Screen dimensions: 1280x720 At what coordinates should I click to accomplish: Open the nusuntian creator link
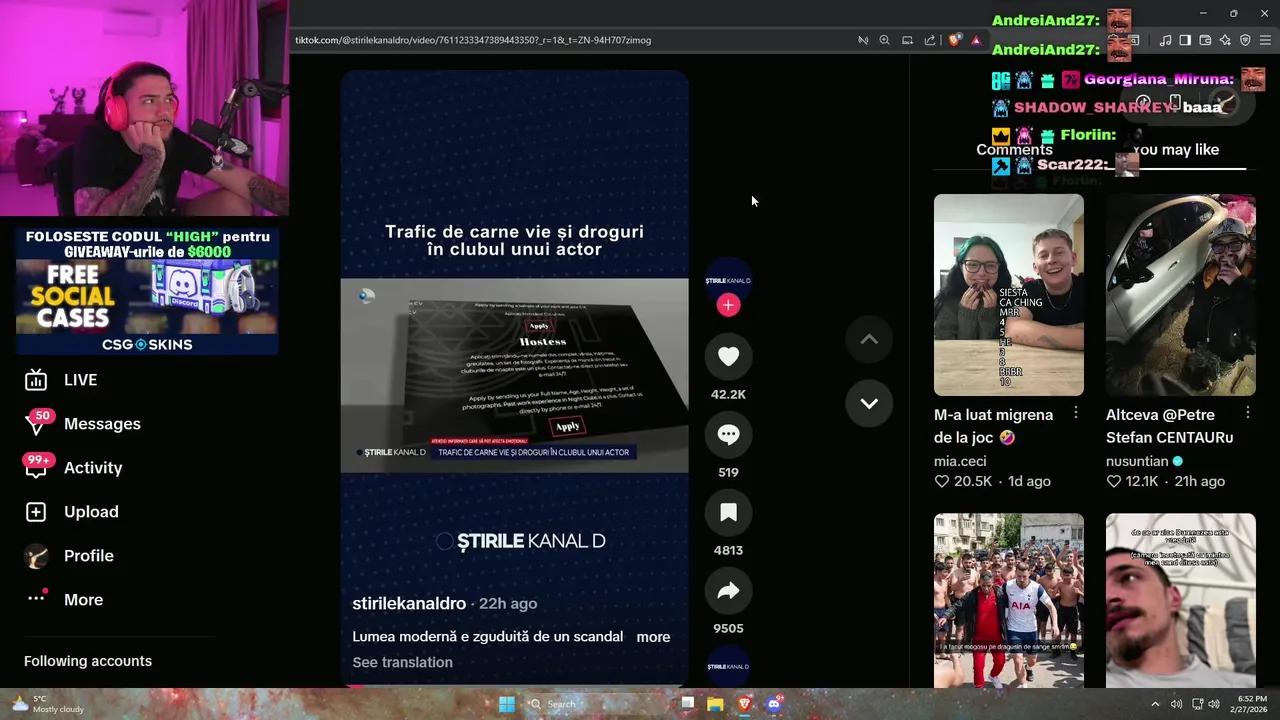(x=1137, y=461)
